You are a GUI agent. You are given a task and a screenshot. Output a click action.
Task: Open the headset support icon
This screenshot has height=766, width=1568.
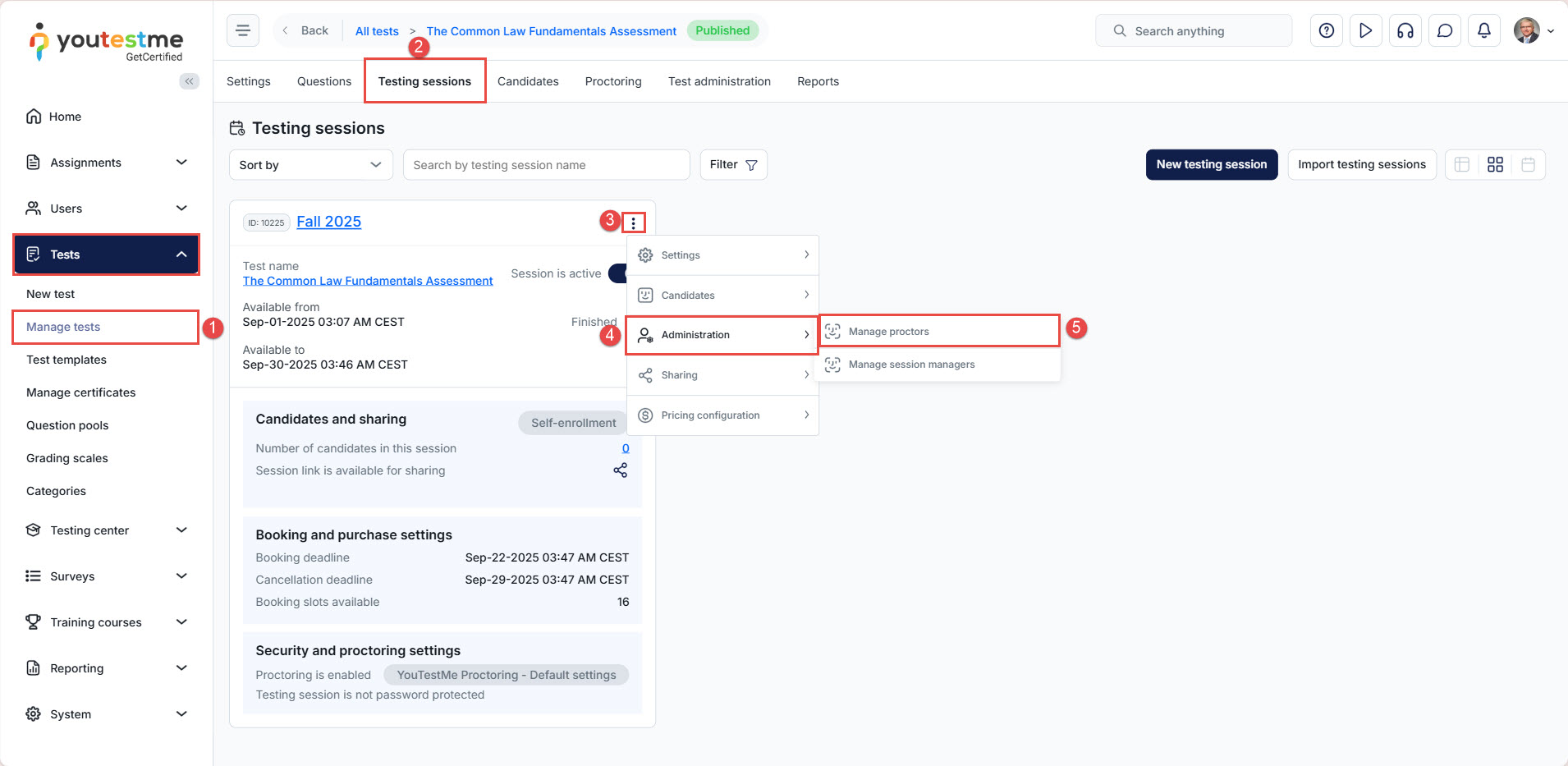[1405, 31]
